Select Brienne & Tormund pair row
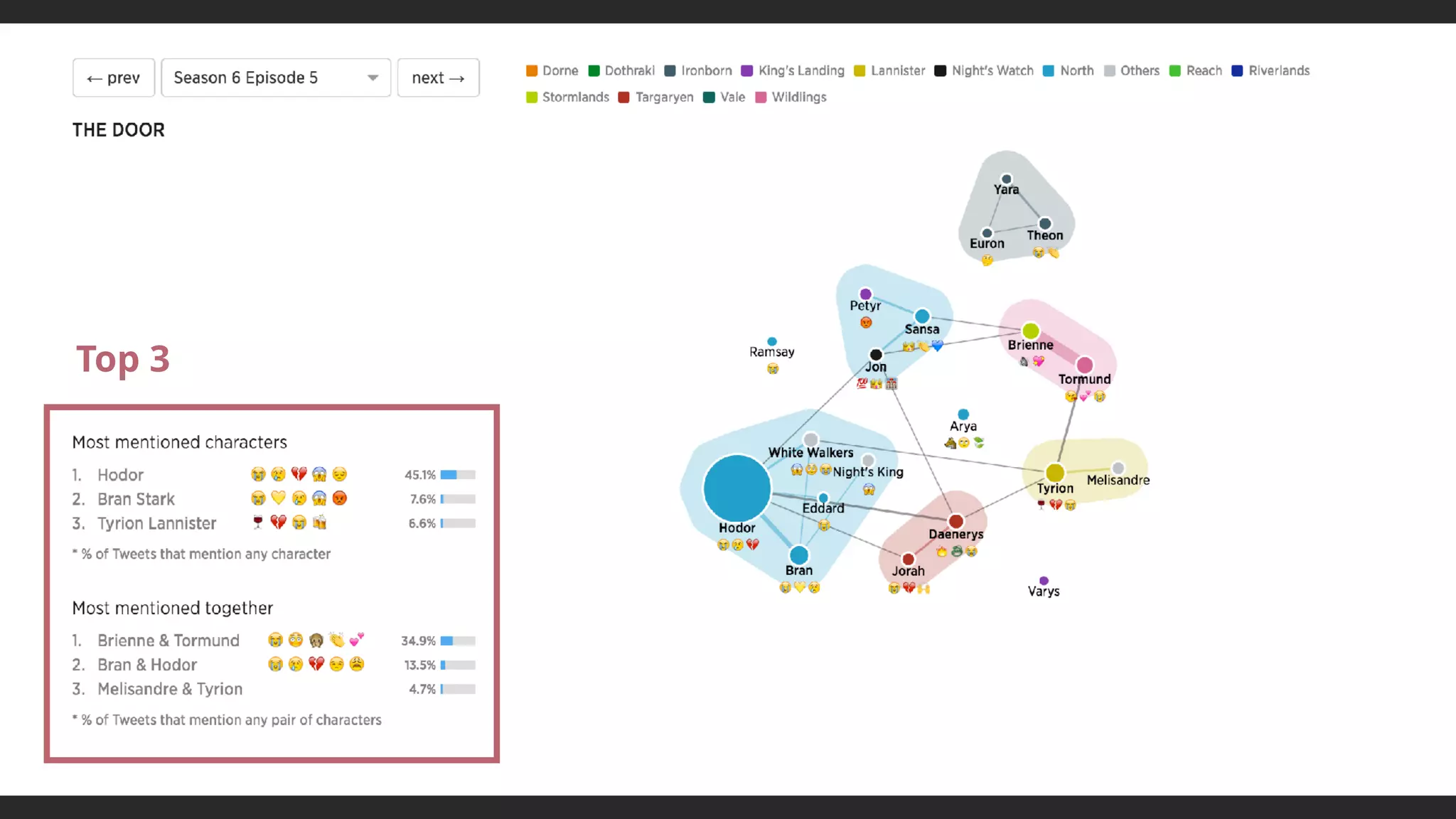1456x819 pixels. coord(168,641)
